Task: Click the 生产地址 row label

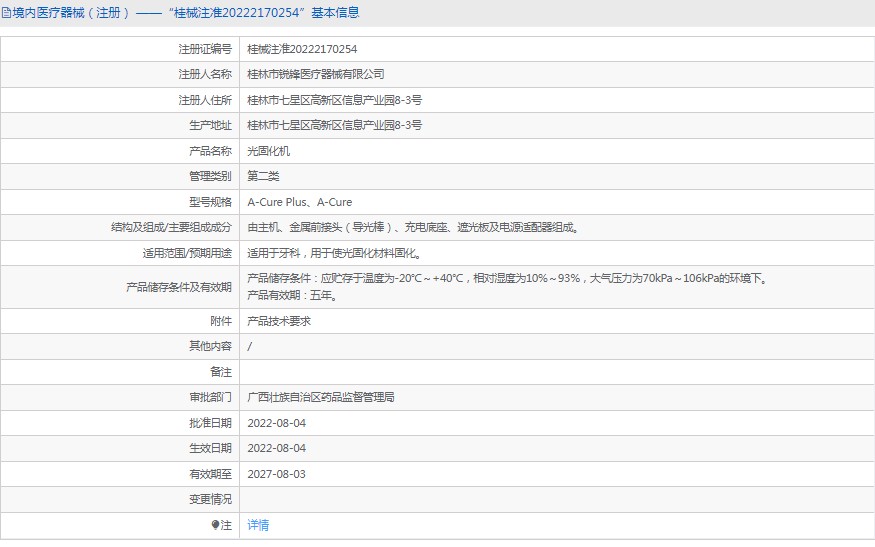Action: [210, 125]
